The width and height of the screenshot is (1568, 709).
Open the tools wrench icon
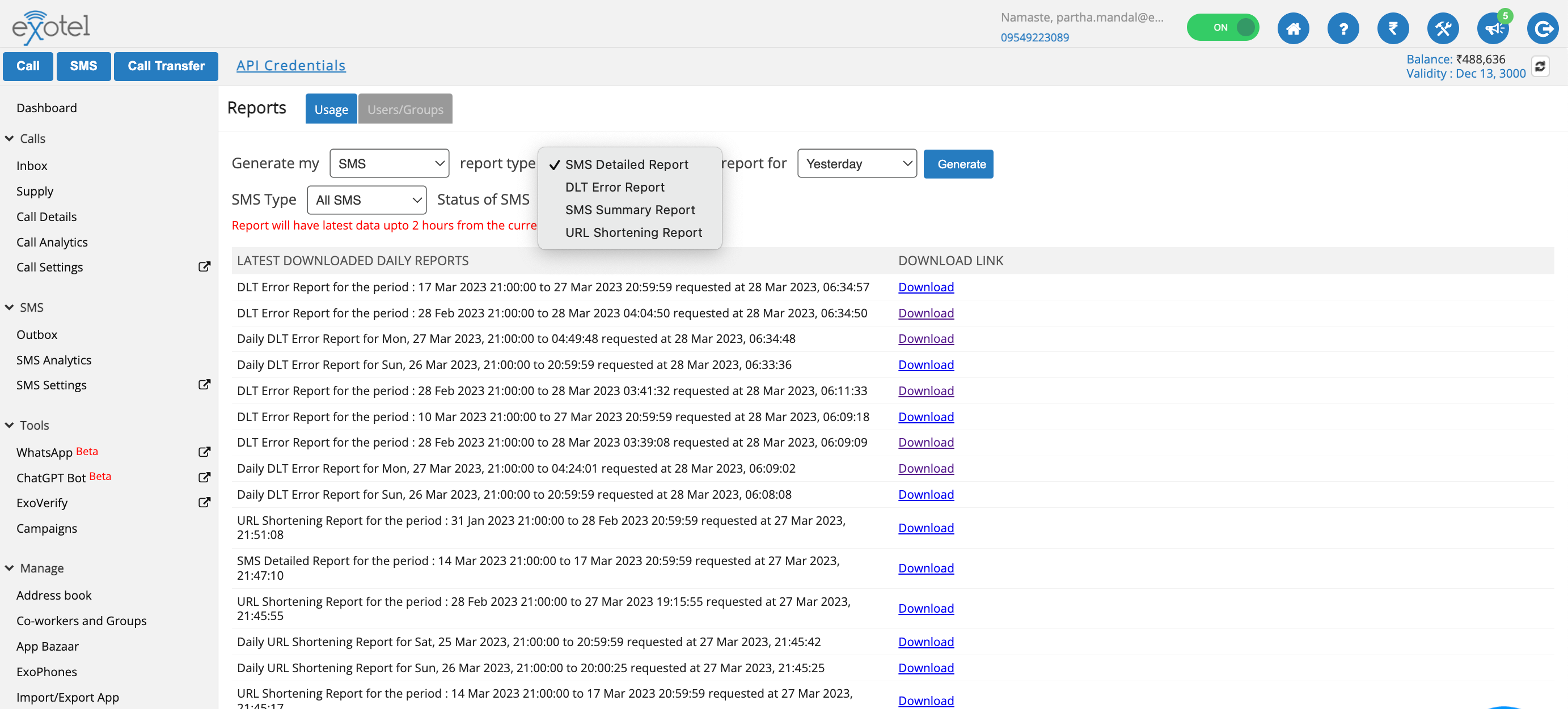coord(1443,28)
